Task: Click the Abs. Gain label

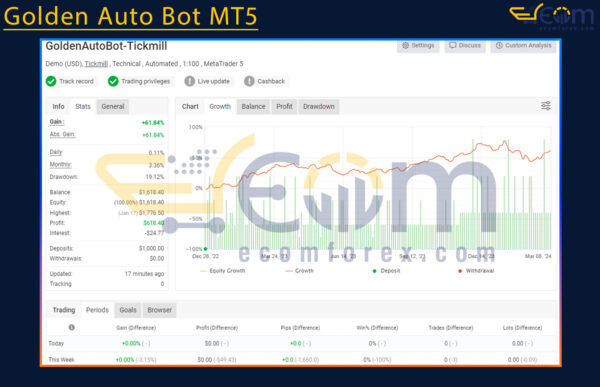Action: [62, 134]
